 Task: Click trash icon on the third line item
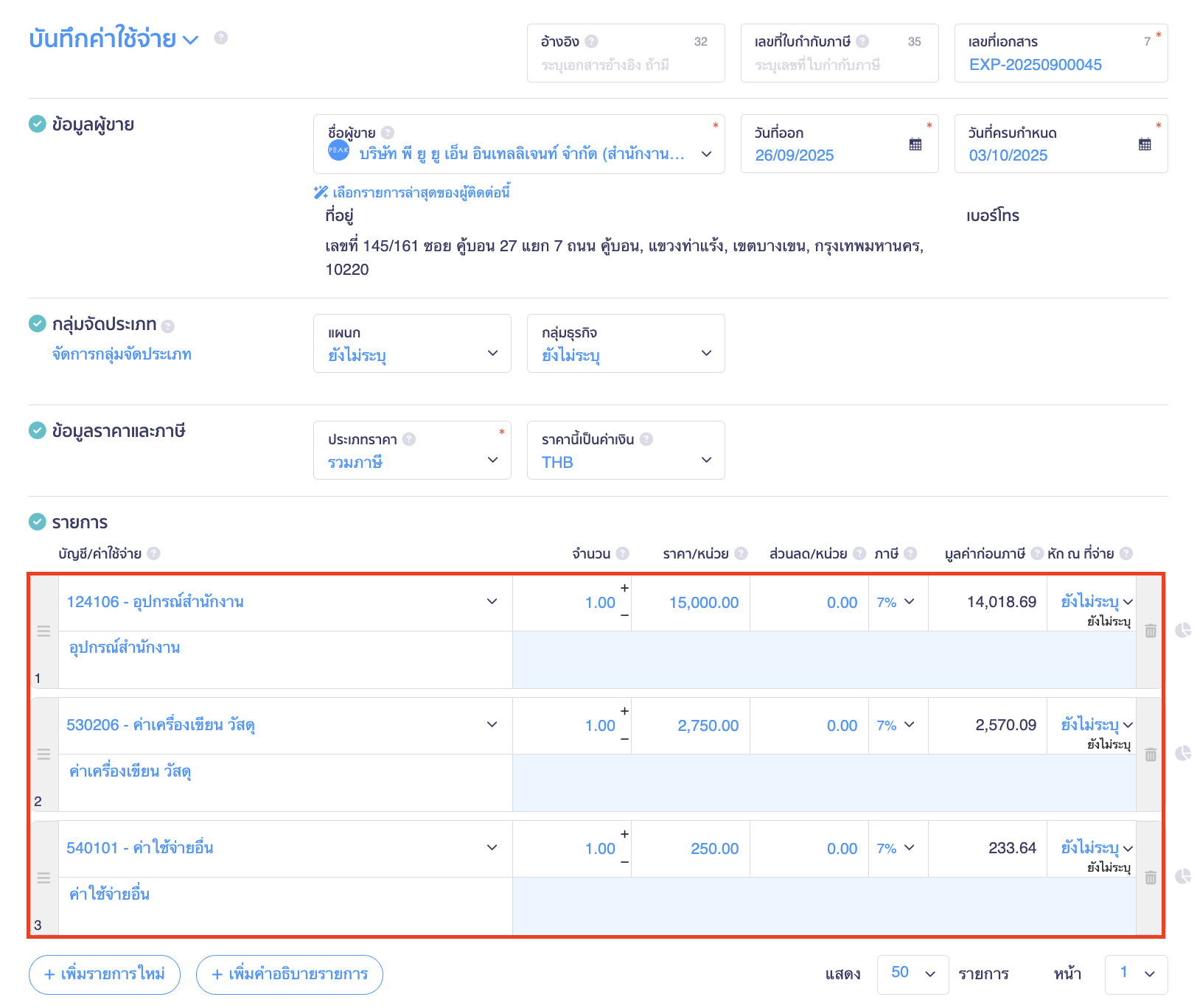pyautogui.click(x=1151, y=877)
